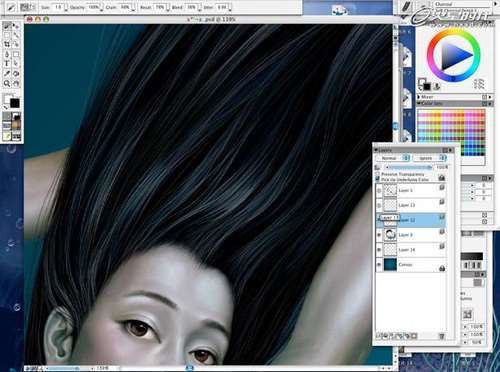Click the document zoom slider at bottom
This screenshot has width=500, height=372.
coord(68,368)
